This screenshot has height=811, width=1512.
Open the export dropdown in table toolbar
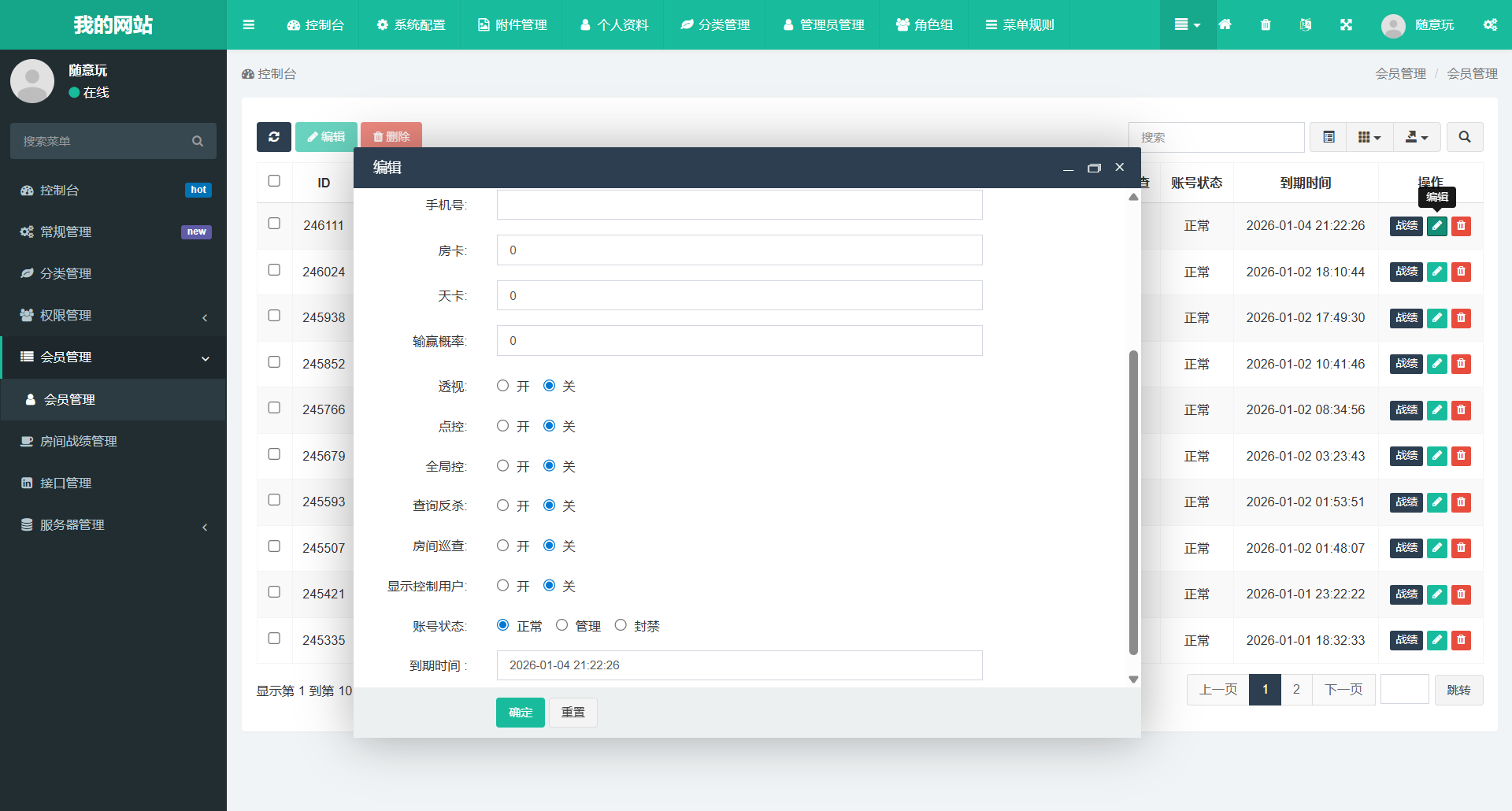[x=1417, y=137]
